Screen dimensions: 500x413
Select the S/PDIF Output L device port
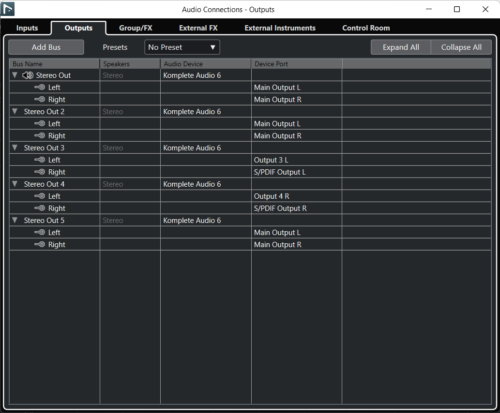280,172
